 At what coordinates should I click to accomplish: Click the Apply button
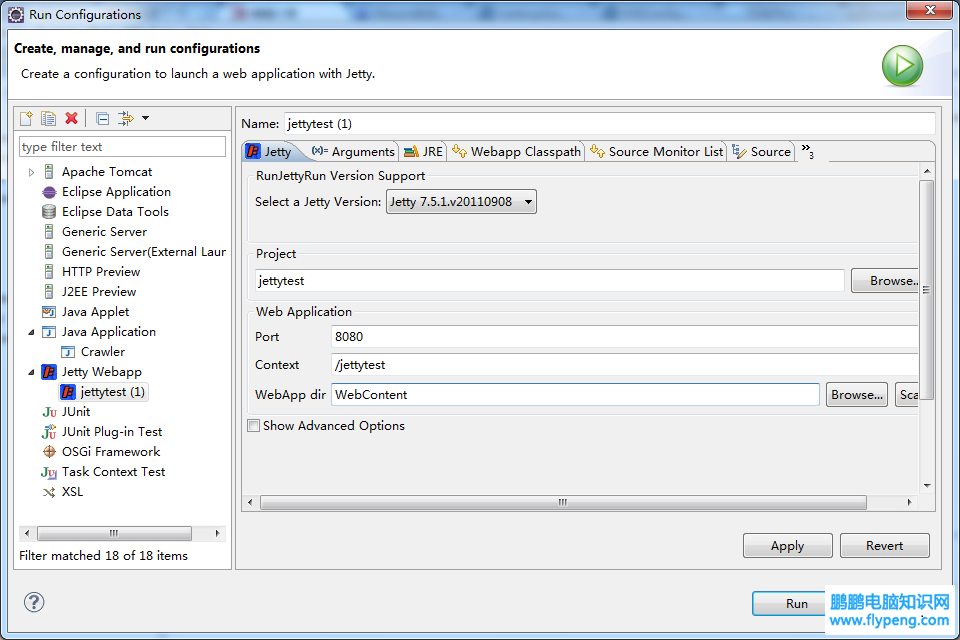click(787, 546)
